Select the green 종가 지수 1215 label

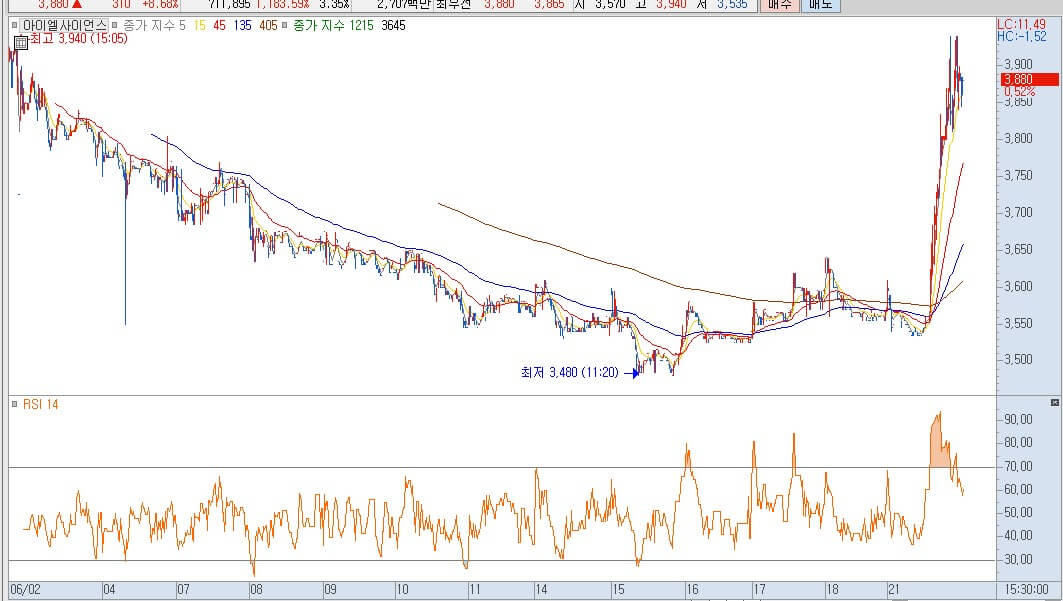(333, 25)
